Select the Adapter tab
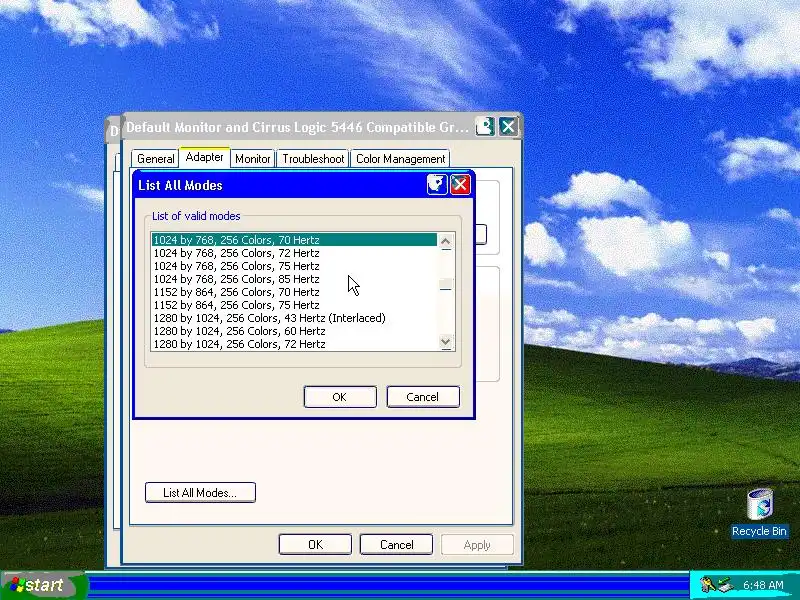The height and width of the screenshot is (600, 800). coord(205,157)
